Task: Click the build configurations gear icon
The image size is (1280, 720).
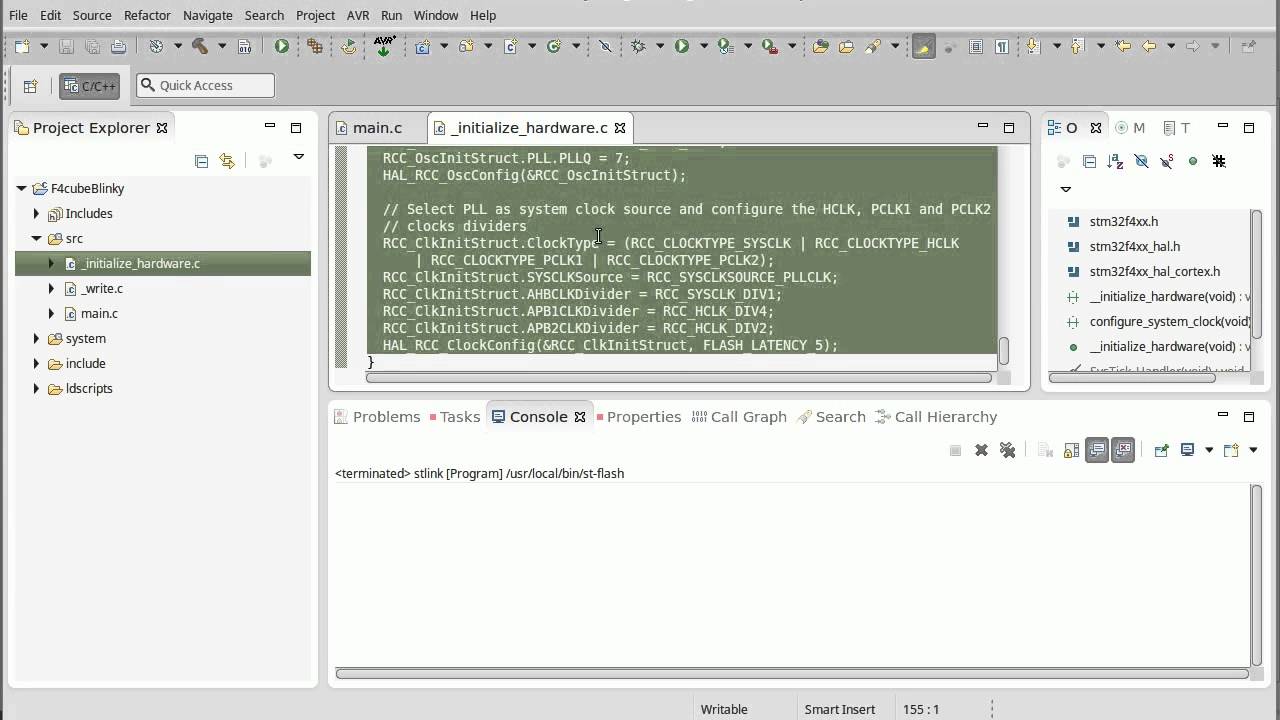Action: tap(156, 46)
